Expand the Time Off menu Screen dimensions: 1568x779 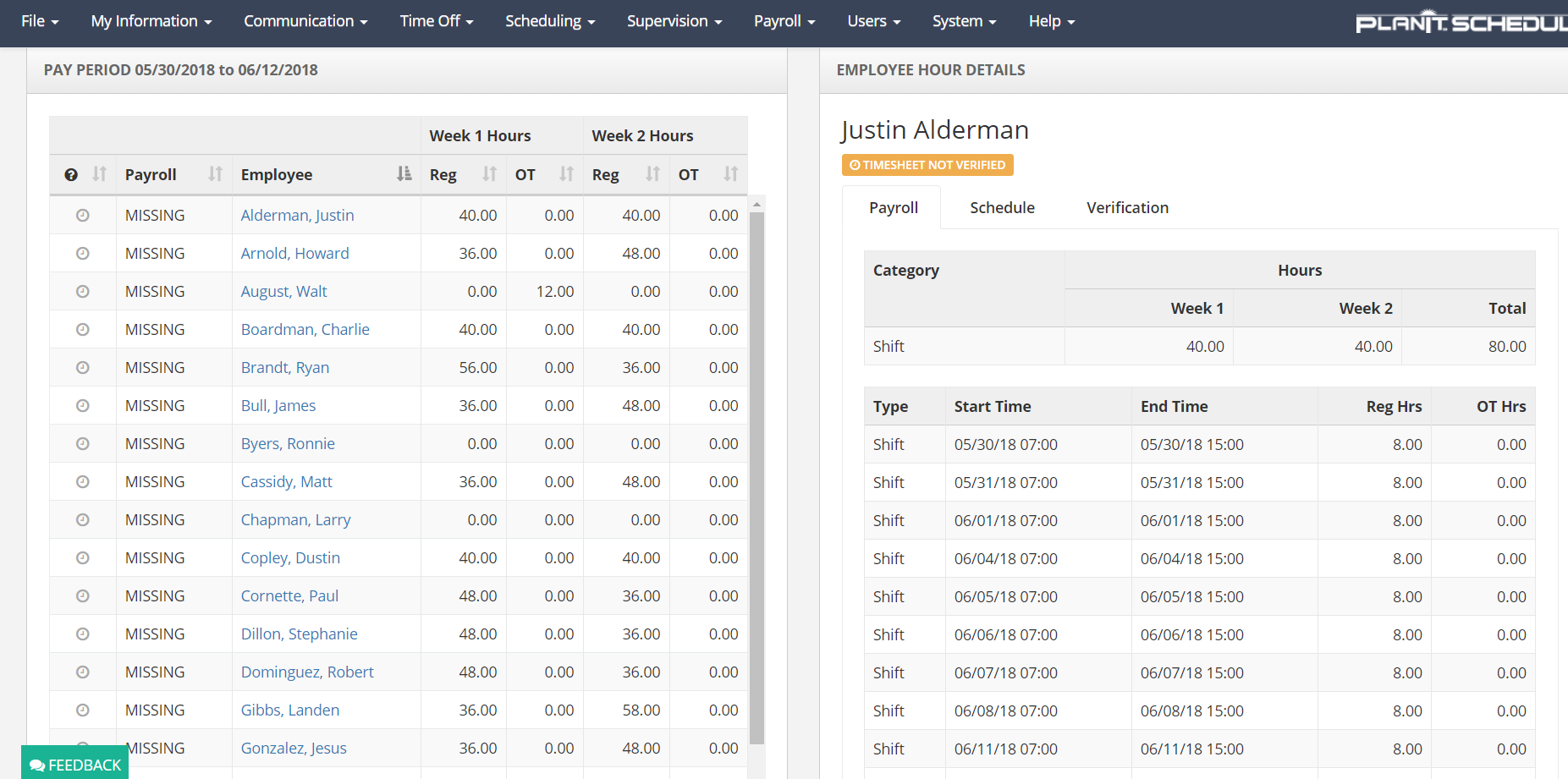(437, 21)
